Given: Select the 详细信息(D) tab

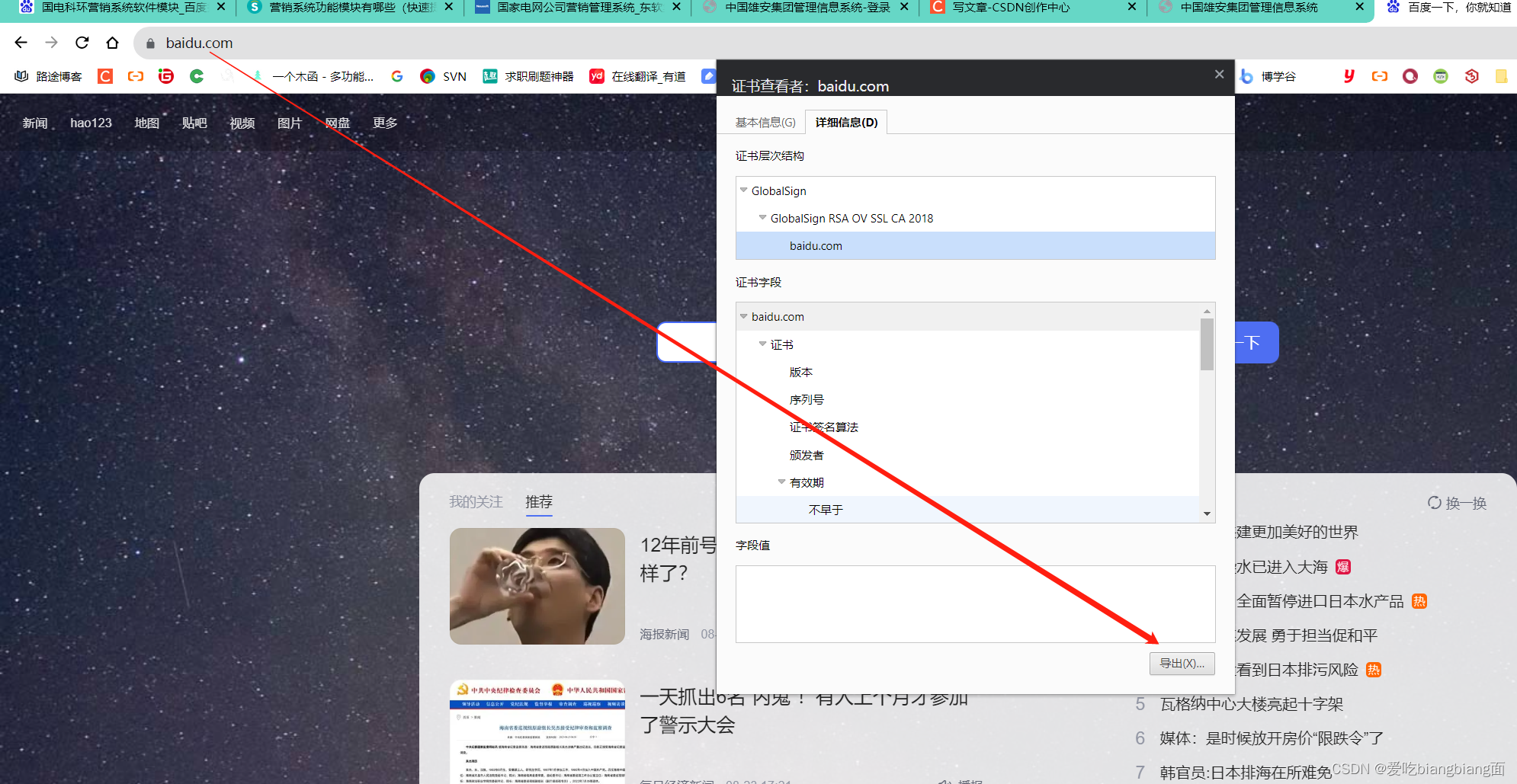Looking at the screenshot, I should tap(846, 122).
